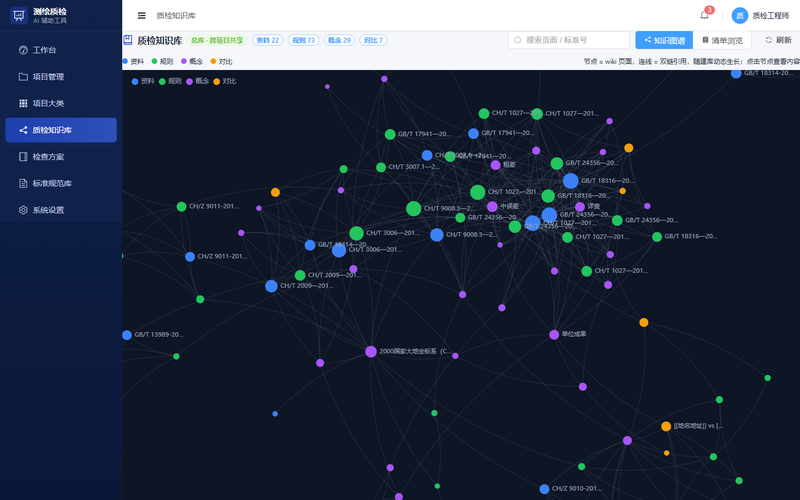This screenshot has width=800, height=500.
Task: Open 项目大类 via its grid icon
Action: coord(23,103)
